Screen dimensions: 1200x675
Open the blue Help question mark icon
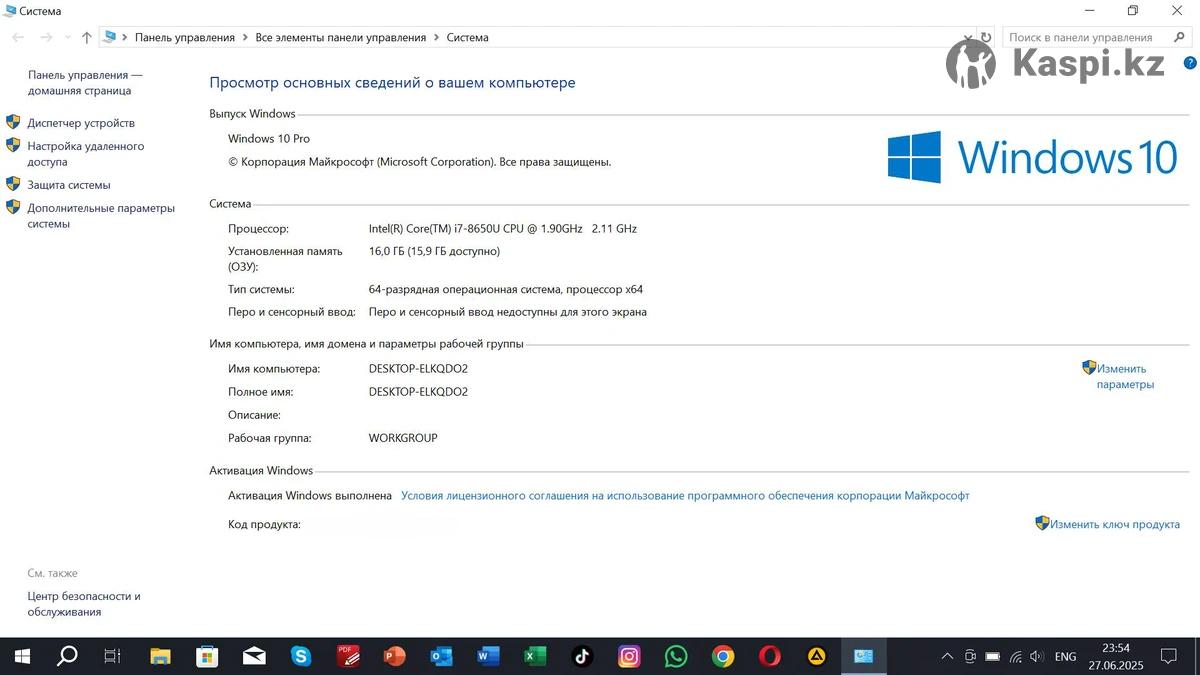coord(1190,62)
